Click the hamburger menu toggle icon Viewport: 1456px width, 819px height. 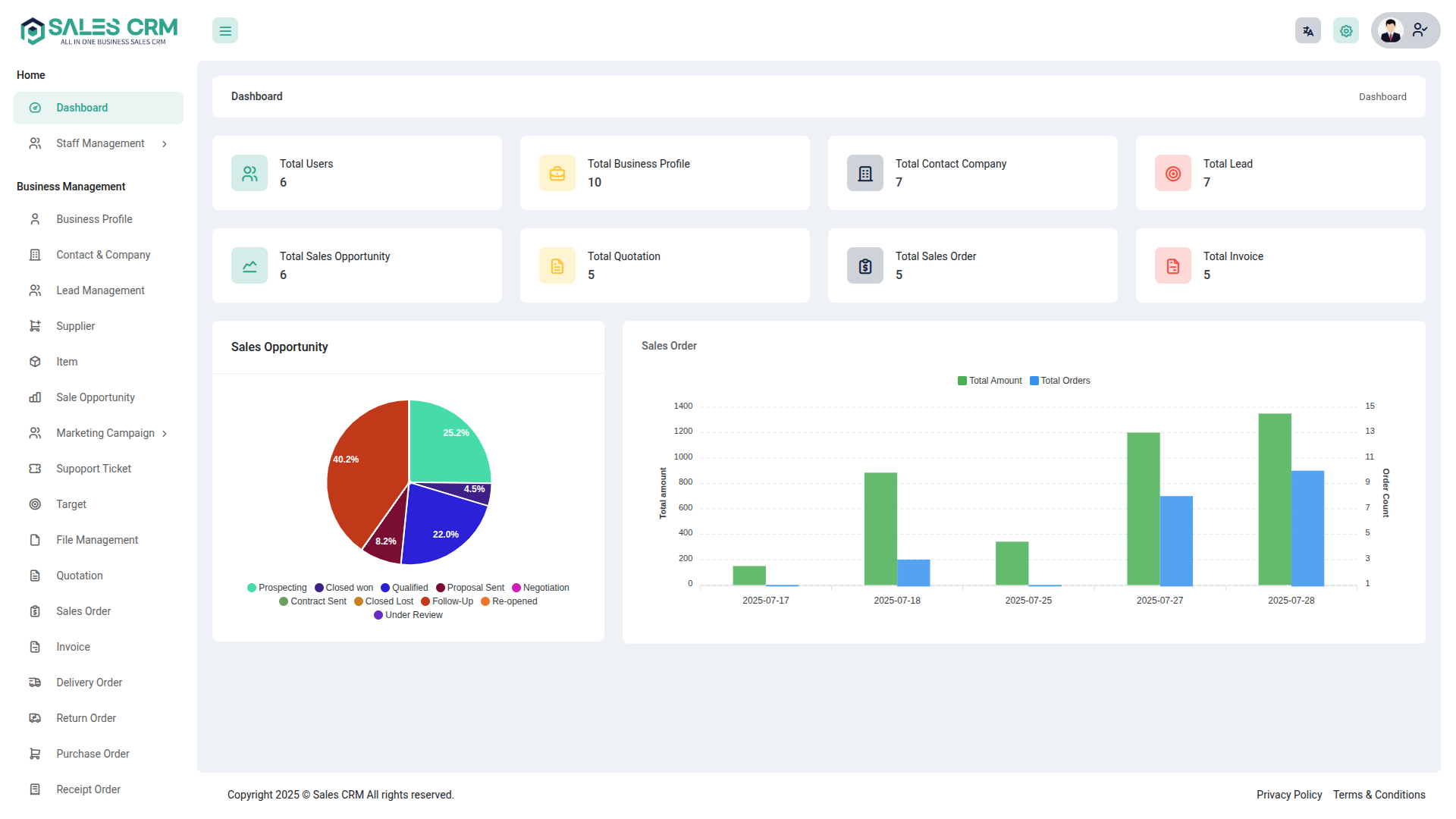tap(225, 31)
